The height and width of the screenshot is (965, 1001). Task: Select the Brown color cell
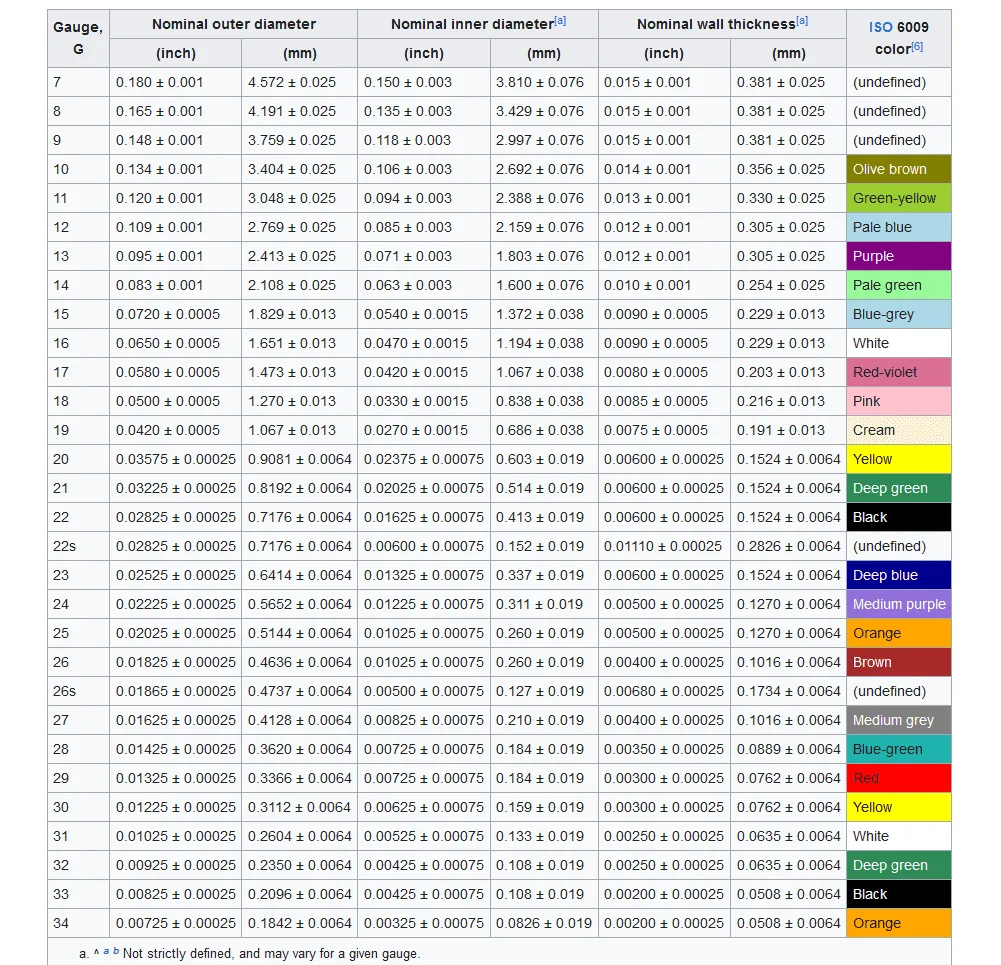(899, 662)
